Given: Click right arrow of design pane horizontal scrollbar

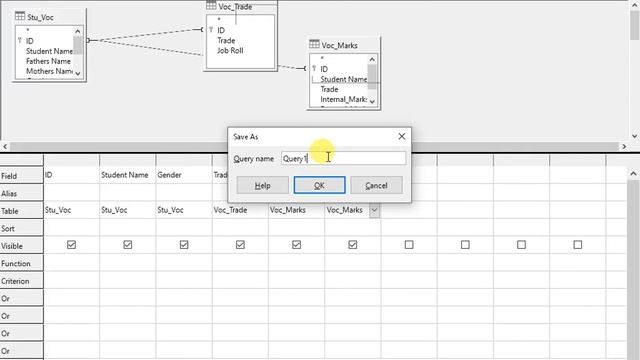Looking at the screenshot, I should click(624, 146).
